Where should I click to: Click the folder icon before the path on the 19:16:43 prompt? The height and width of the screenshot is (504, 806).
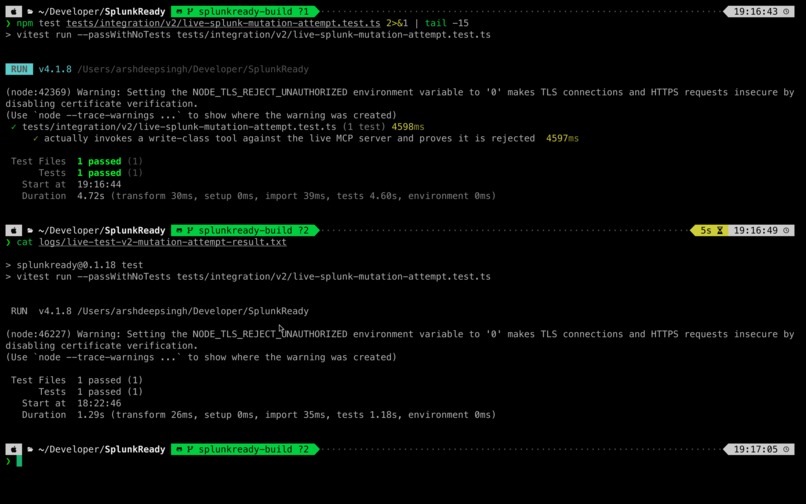tap(30, 11)
